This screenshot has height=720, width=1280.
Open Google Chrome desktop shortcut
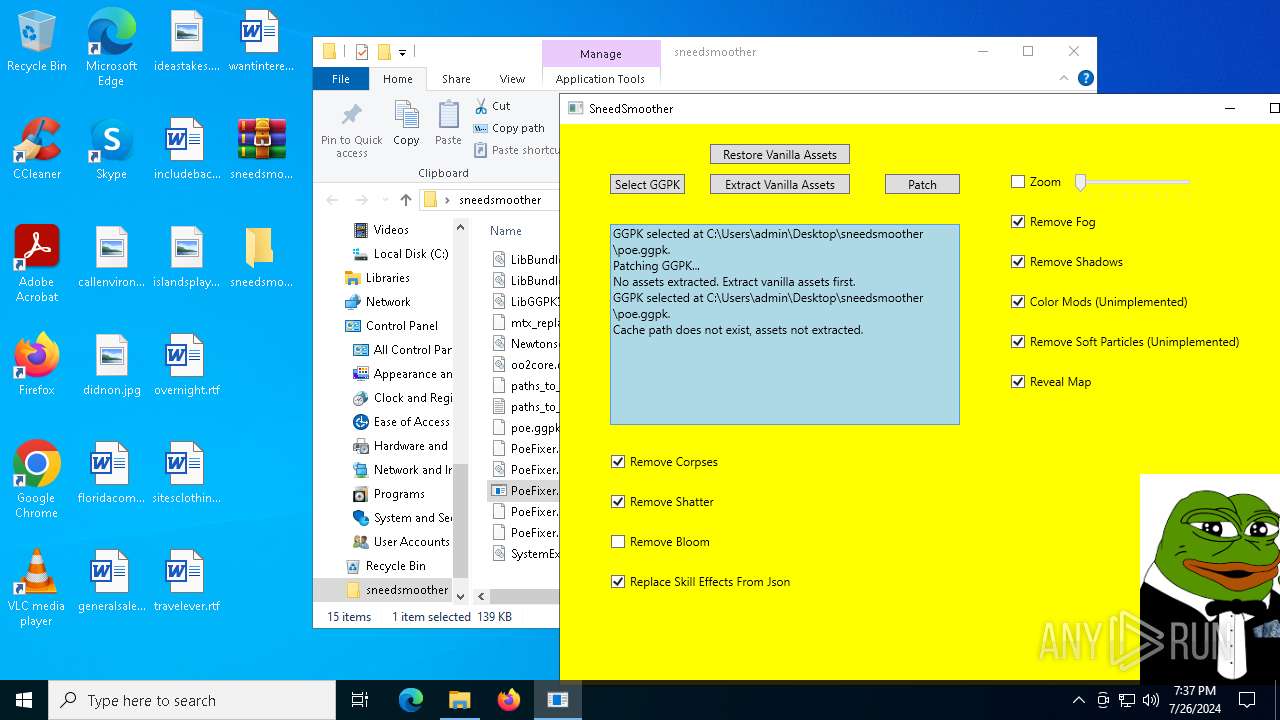pyautogui.click(x=37, y=479)
